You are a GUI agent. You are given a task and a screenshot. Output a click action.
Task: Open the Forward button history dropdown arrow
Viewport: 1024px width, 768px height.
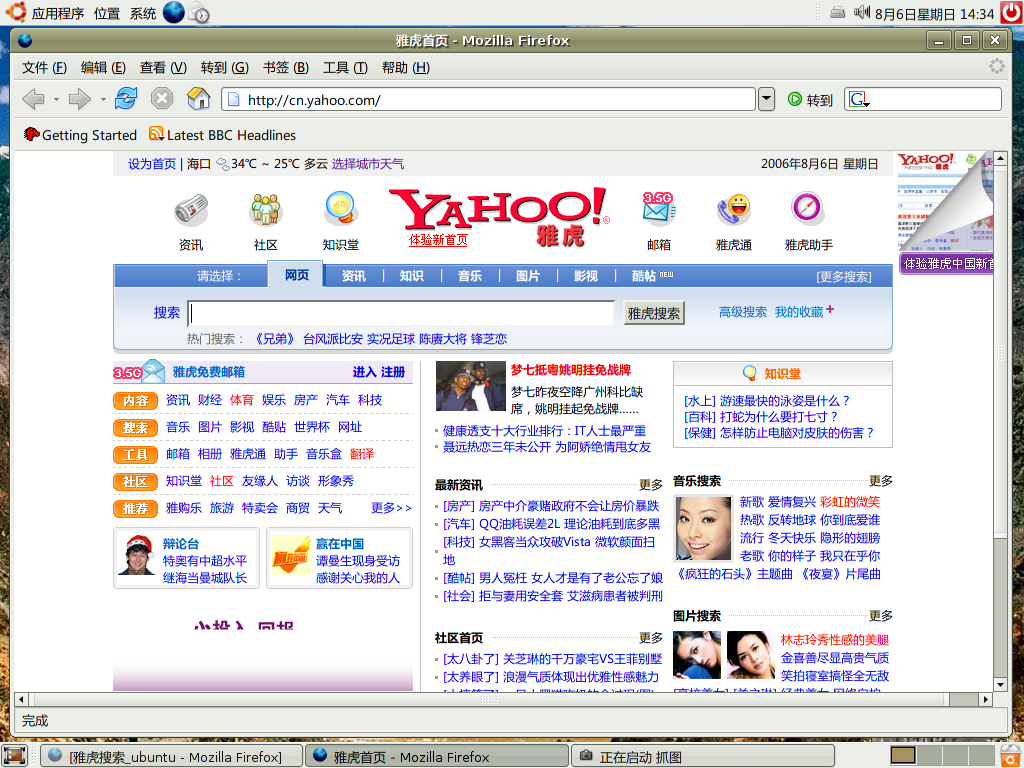(103, 99)
